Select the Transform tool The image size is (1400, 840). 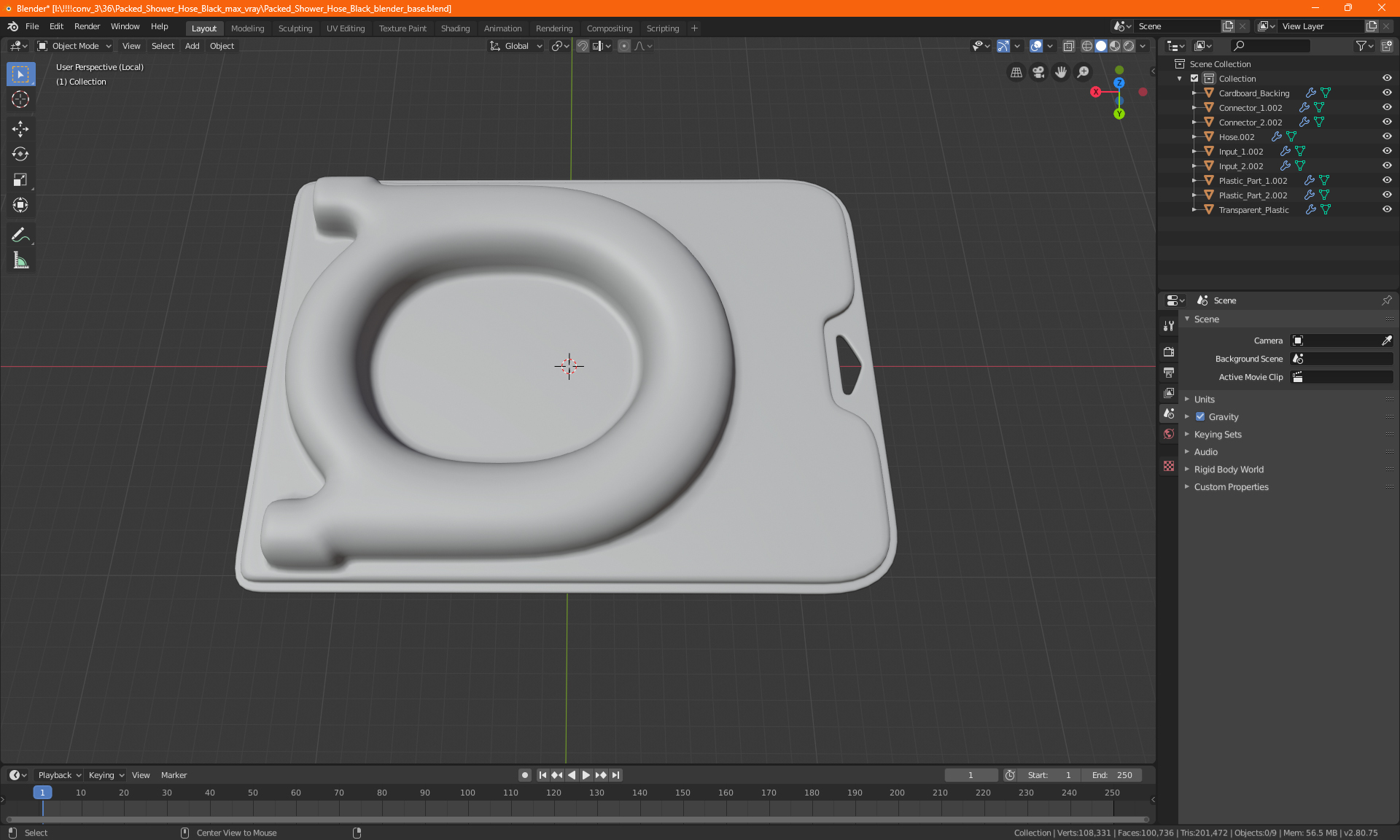pos(20,206)
